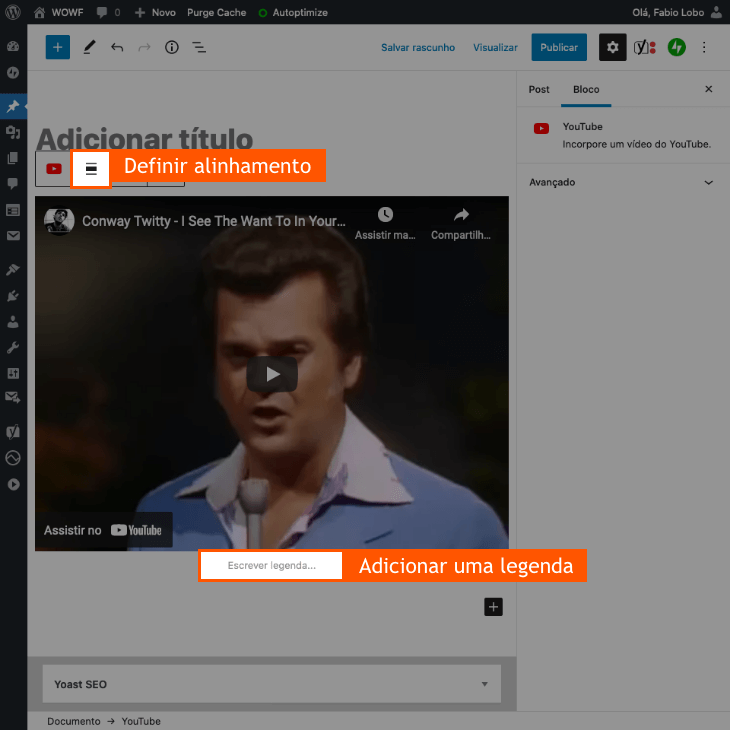Open the Comments sidebar icon
The height and width of the screenshot is (730, 730).
[x=13, y=183]
